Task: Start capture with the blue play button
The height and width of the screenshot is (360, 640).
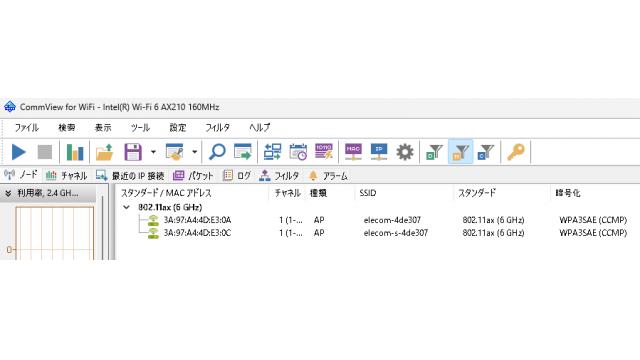Action: [18, 152]
